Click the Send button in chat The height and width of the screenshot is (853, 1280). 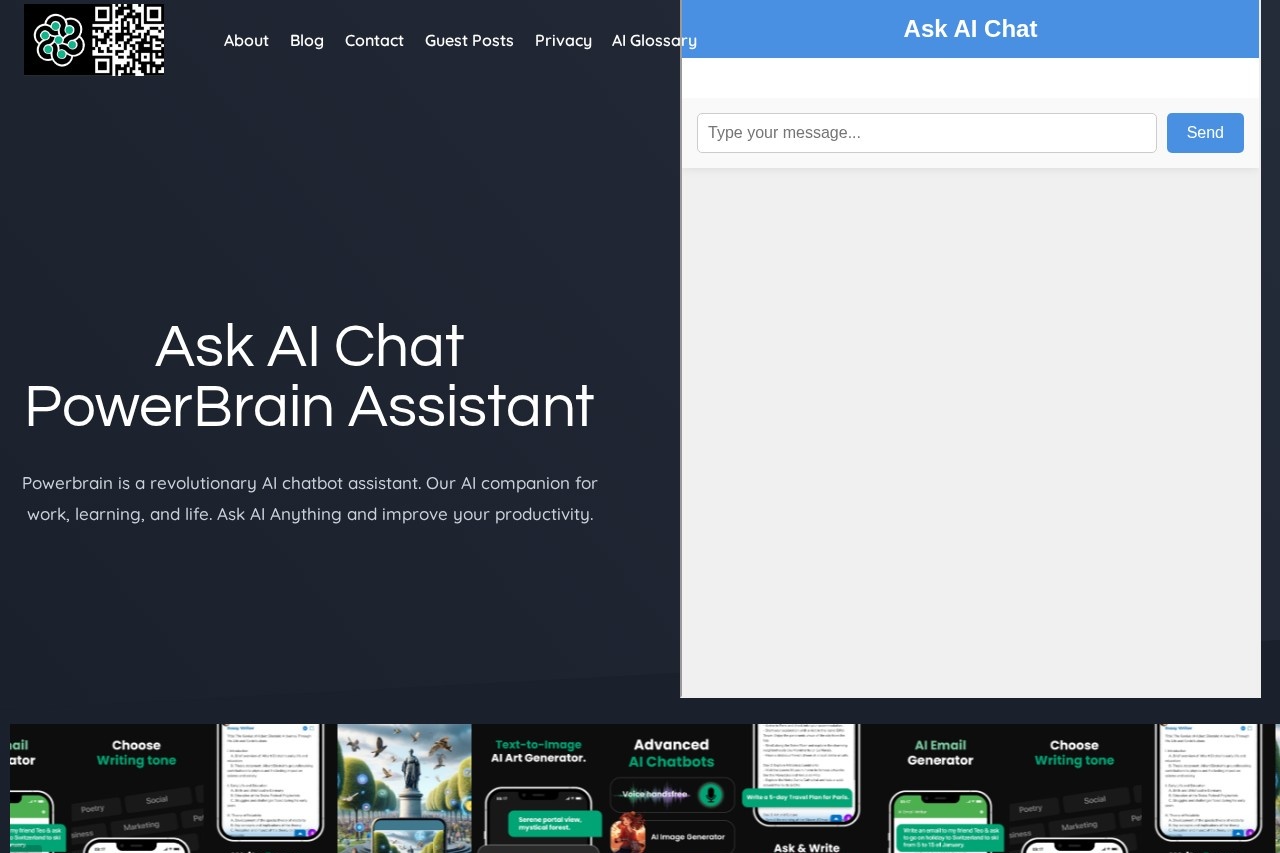click(x=1205, y=133)
